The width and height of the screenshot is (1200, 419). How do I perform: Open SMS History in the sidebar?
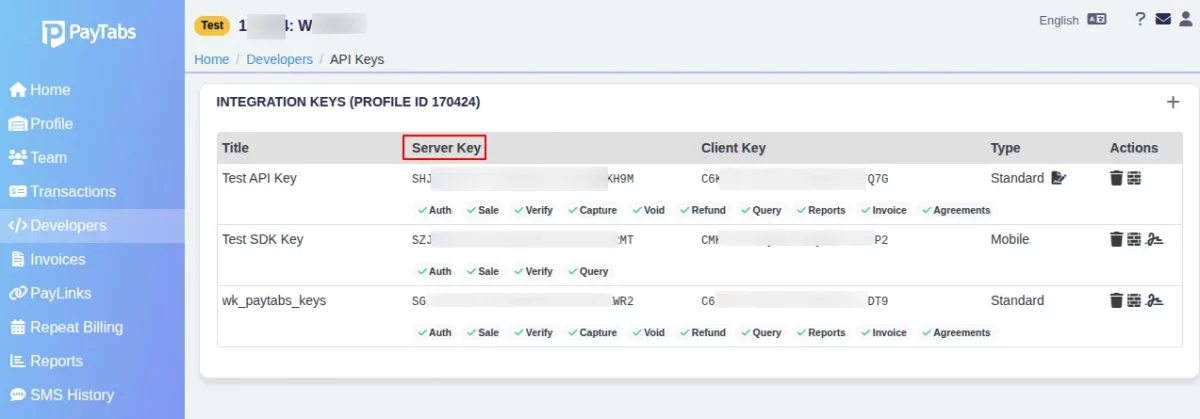coord(92,396)
